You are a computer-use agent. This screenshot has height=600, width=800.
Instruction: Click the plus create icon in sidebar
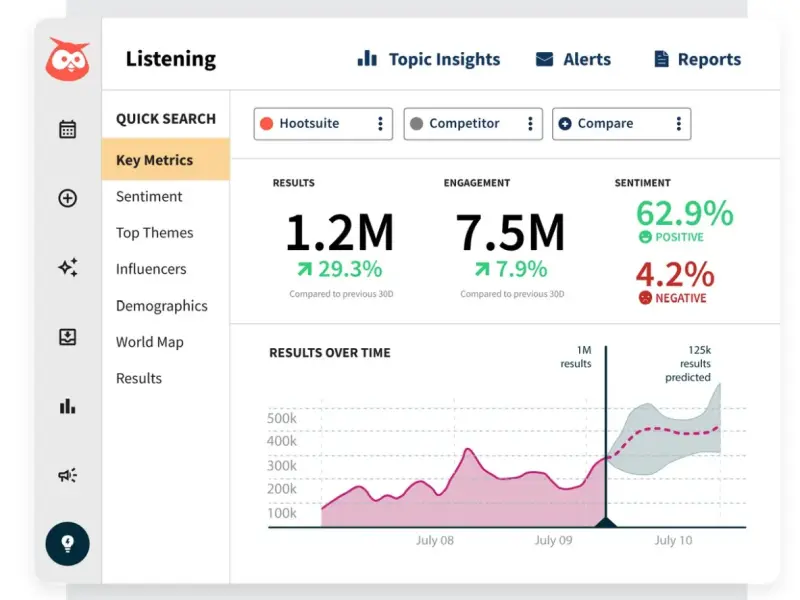(x=67, y=198)
